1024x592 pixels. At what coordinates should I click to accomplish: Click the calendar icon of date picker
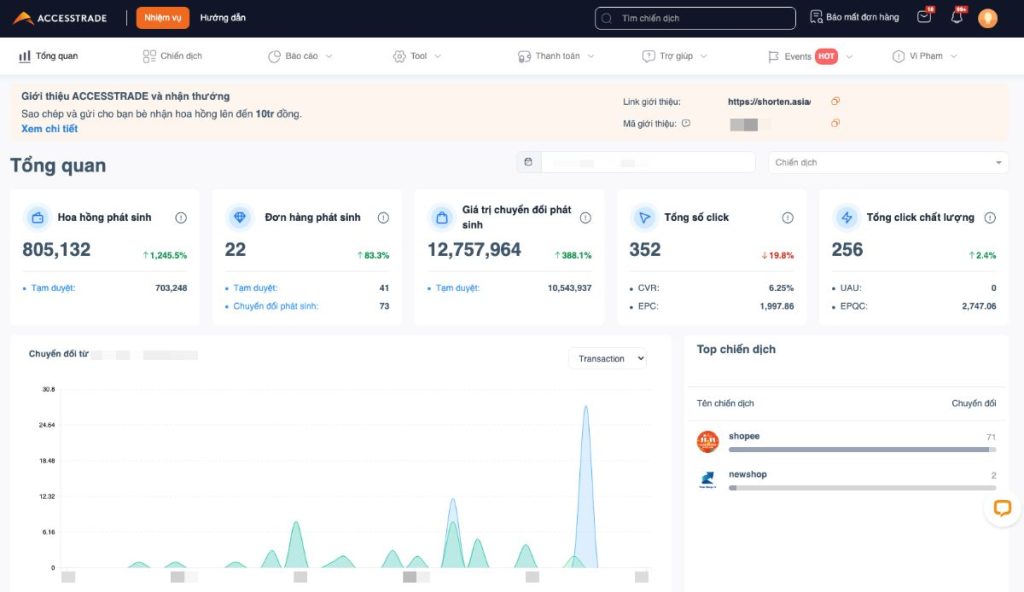528,162
